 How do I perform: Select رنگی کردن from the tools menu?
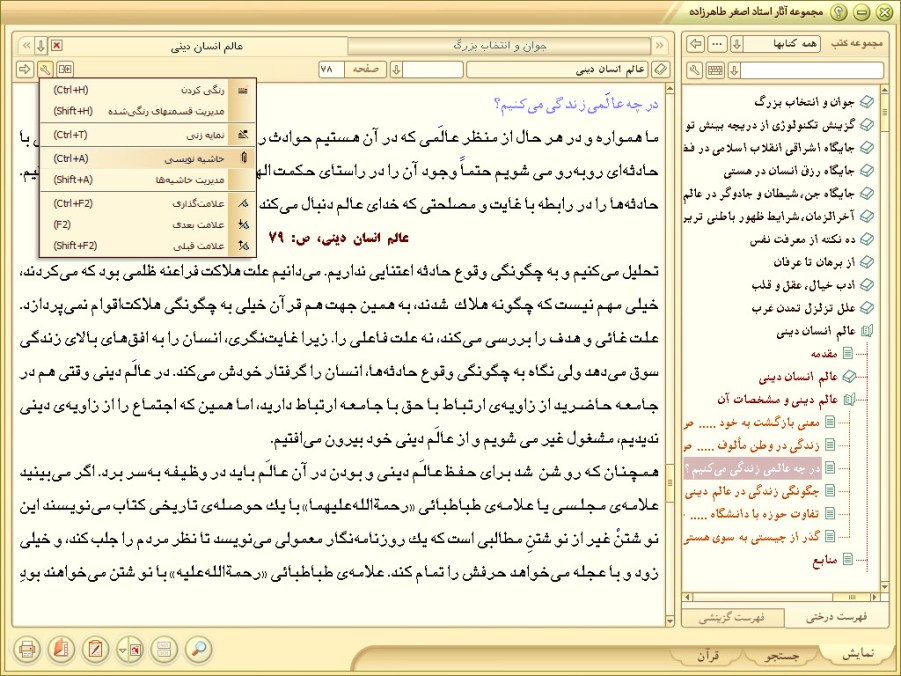coord(148,90)
